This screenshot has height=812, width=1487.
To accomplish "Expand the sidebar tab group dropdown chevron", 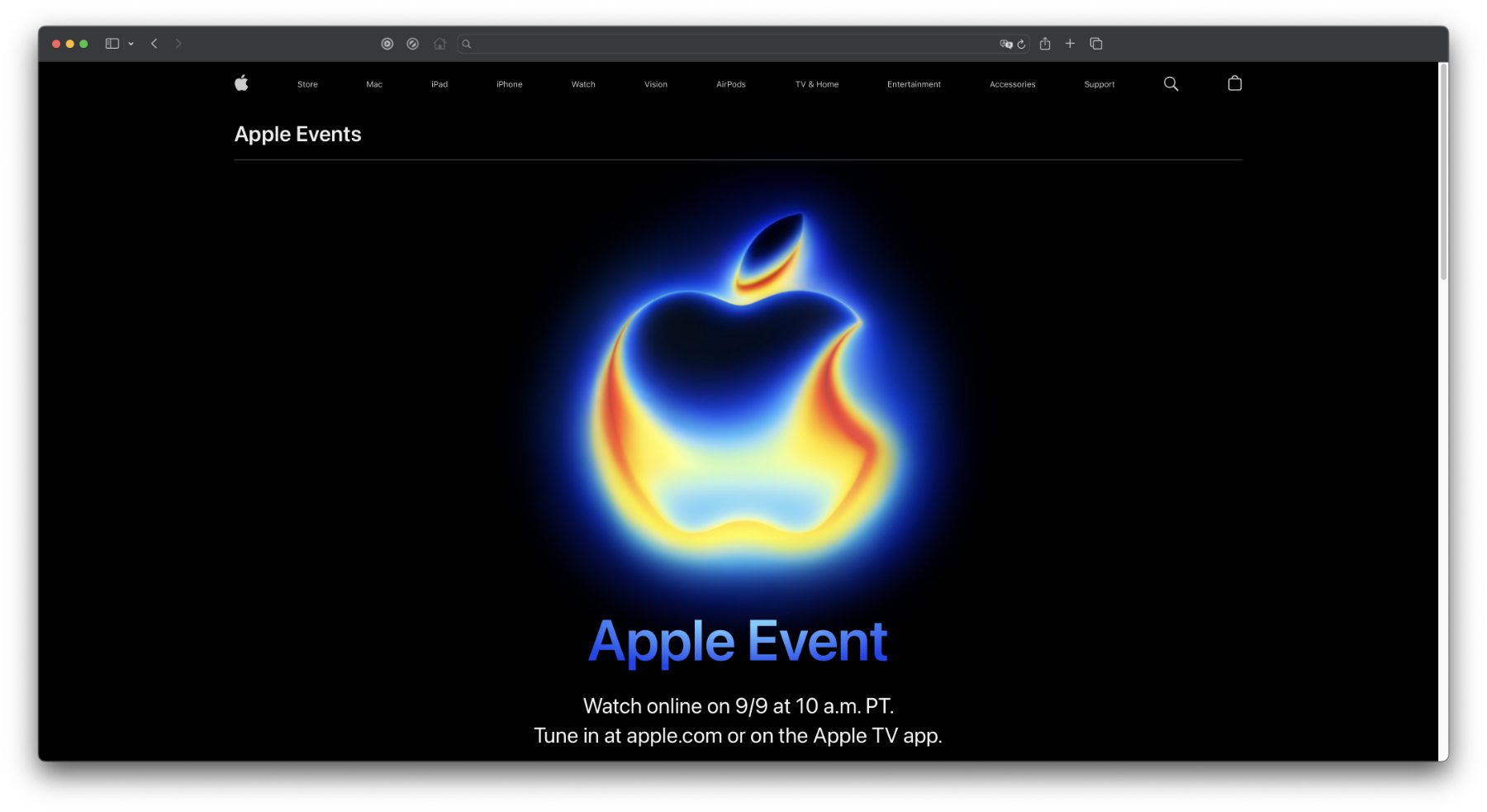I will coord(131,44).
